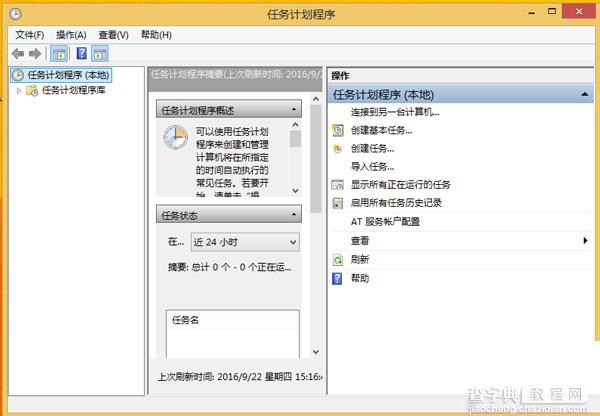
Task: Click the center pane vertical scrollbar thumb
Action: 316,159
